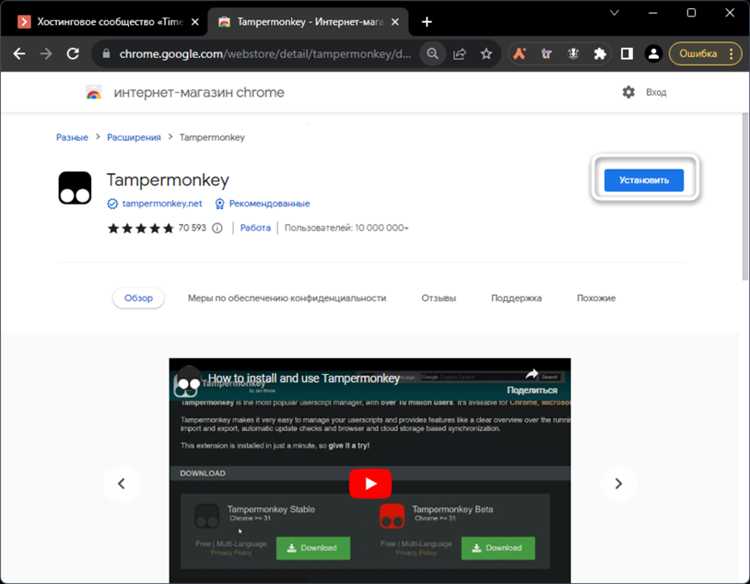Open the Extensions puzzle piece menu

click(600, 54)
